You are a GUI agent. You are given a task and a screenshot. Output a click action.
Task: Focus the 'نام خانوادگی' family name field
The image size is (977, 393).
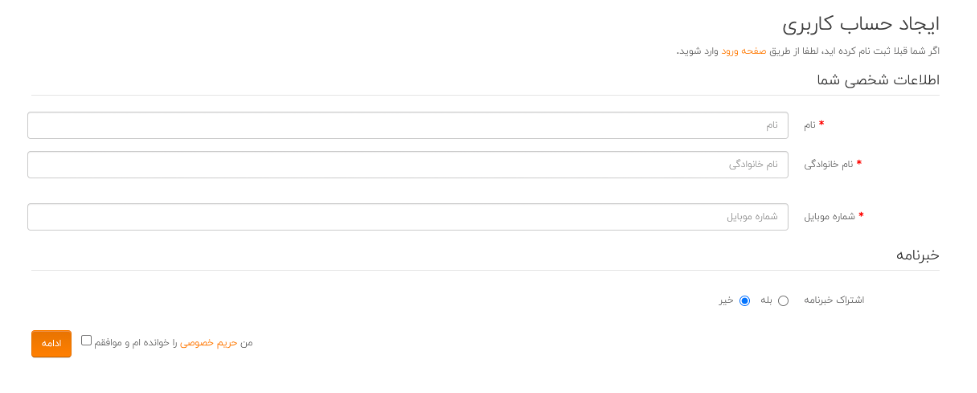click(407, 164)
